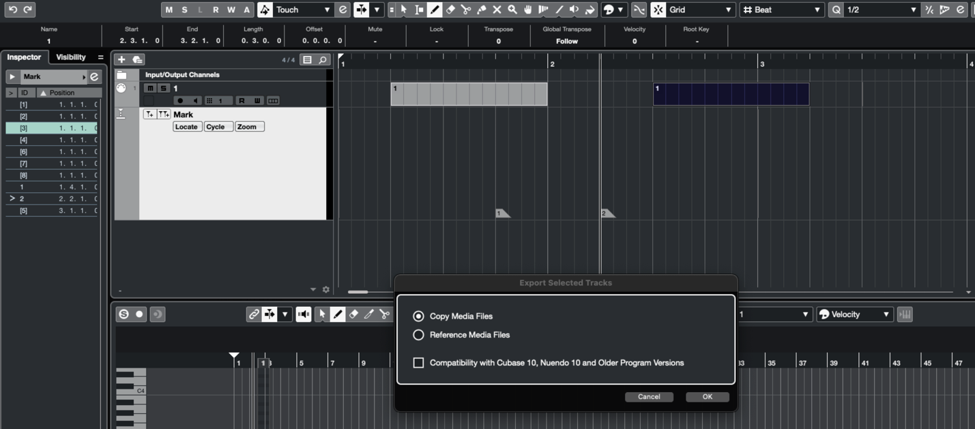Pick the Split scissors tool
This screenshot has height=429, width=975.
click(x=466, y=9)
